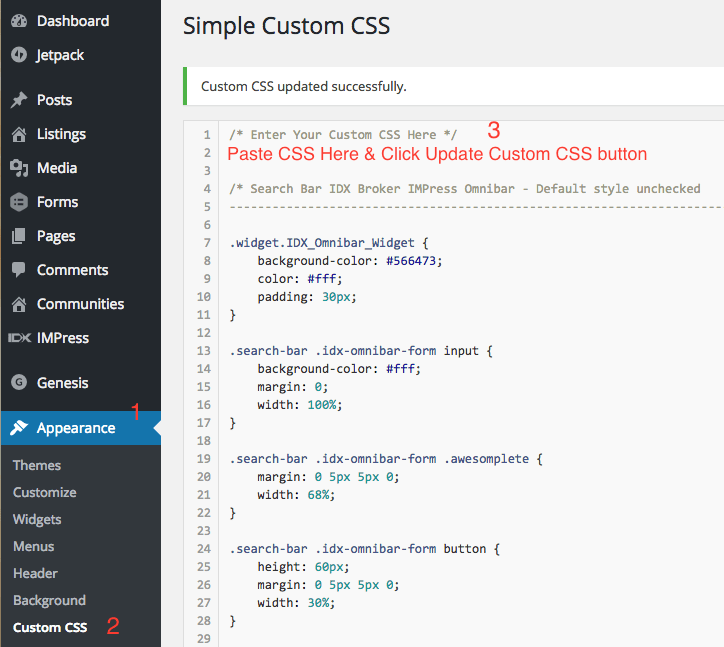The height and width of the screenshot is (647, 724).
Task: Click the 'color: #fff;' line
Action: (300, 279)
